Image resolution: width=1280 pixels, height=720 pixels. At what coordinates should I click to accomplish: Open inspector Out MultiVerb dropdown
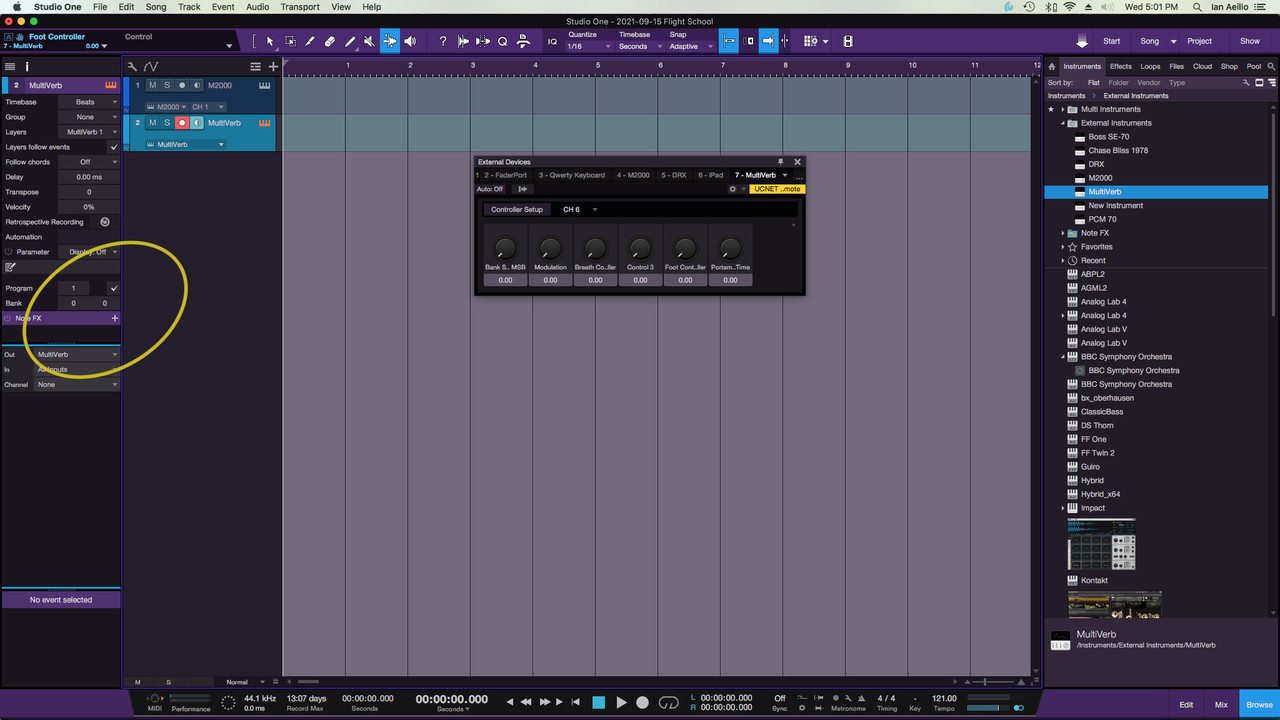[x=76, y=354]
